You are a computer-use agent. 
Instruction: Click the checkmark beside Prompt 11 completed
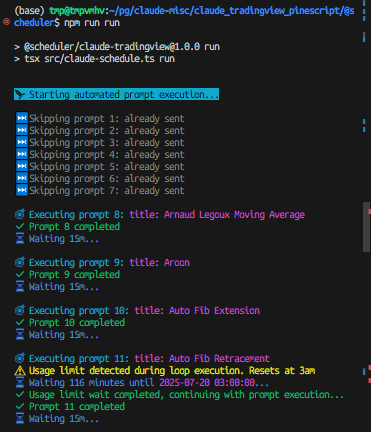coord(20,406)
